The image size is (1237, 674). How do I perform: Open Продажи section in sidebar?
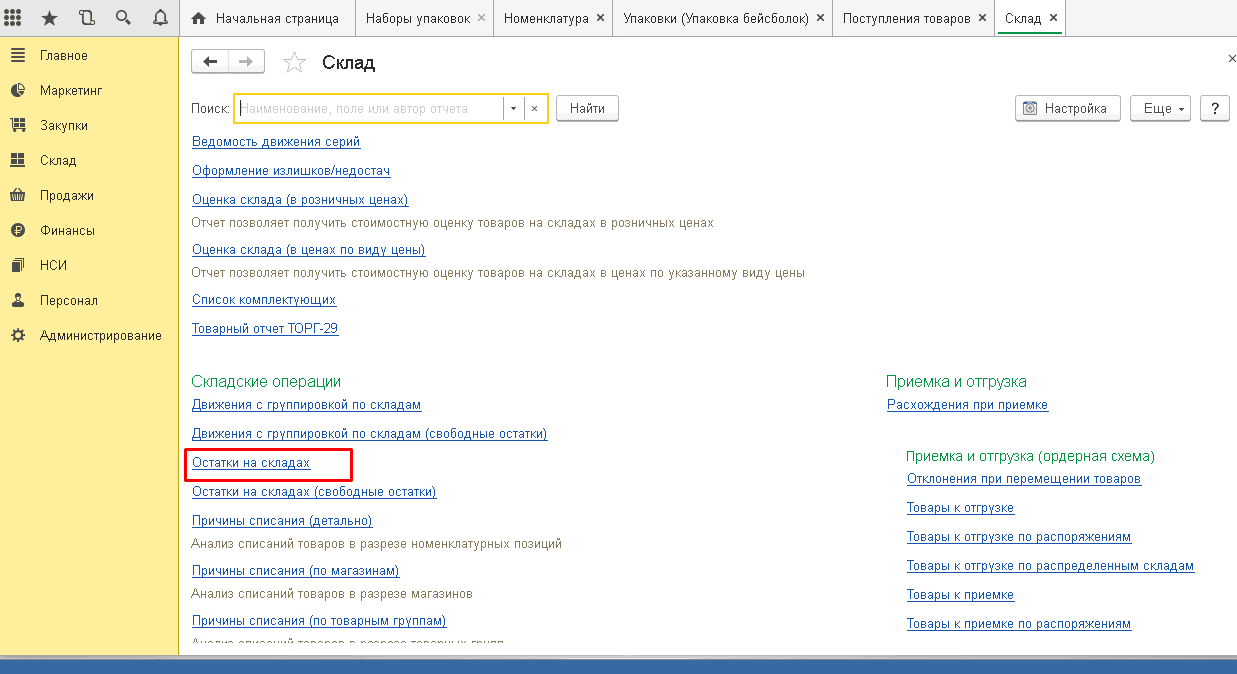point(67,195)
